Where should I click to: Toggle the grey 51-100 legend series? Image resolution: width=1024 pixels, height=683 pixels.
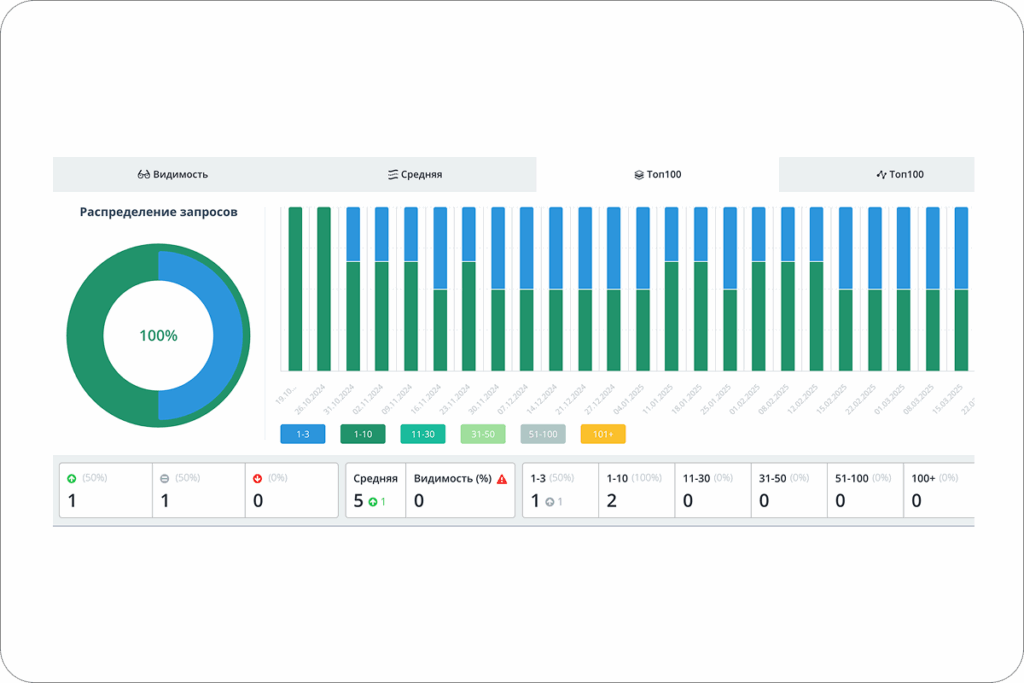(543, 434)
